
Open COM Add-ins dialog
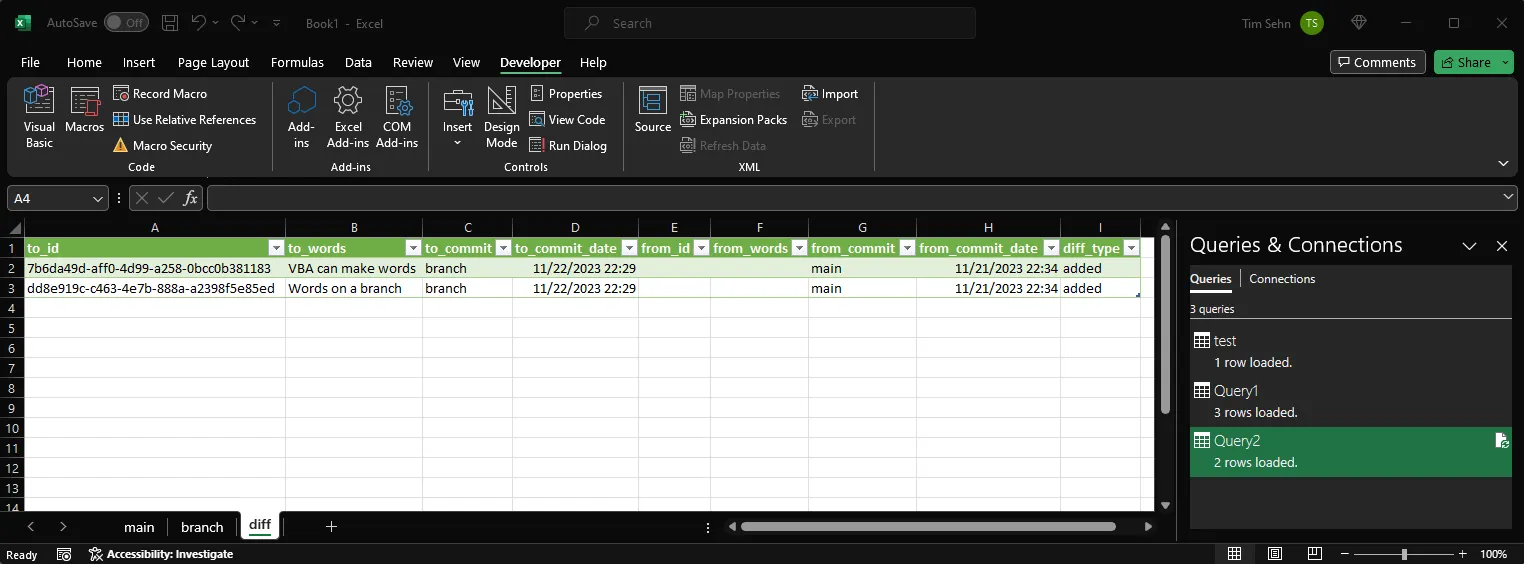pos(397,117)
